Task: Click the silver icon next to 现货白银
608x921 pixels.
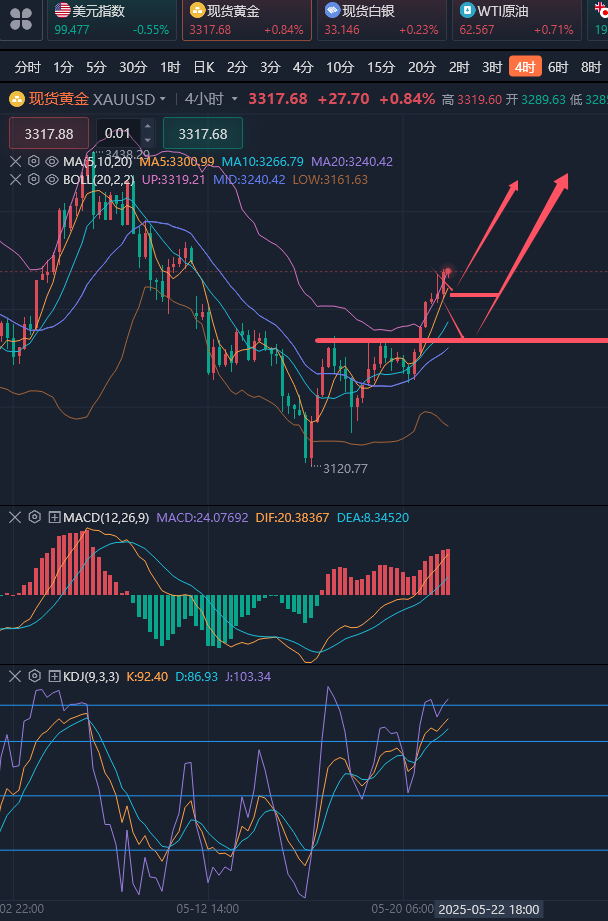Action: pyautogui.click(x=332, y=10)
